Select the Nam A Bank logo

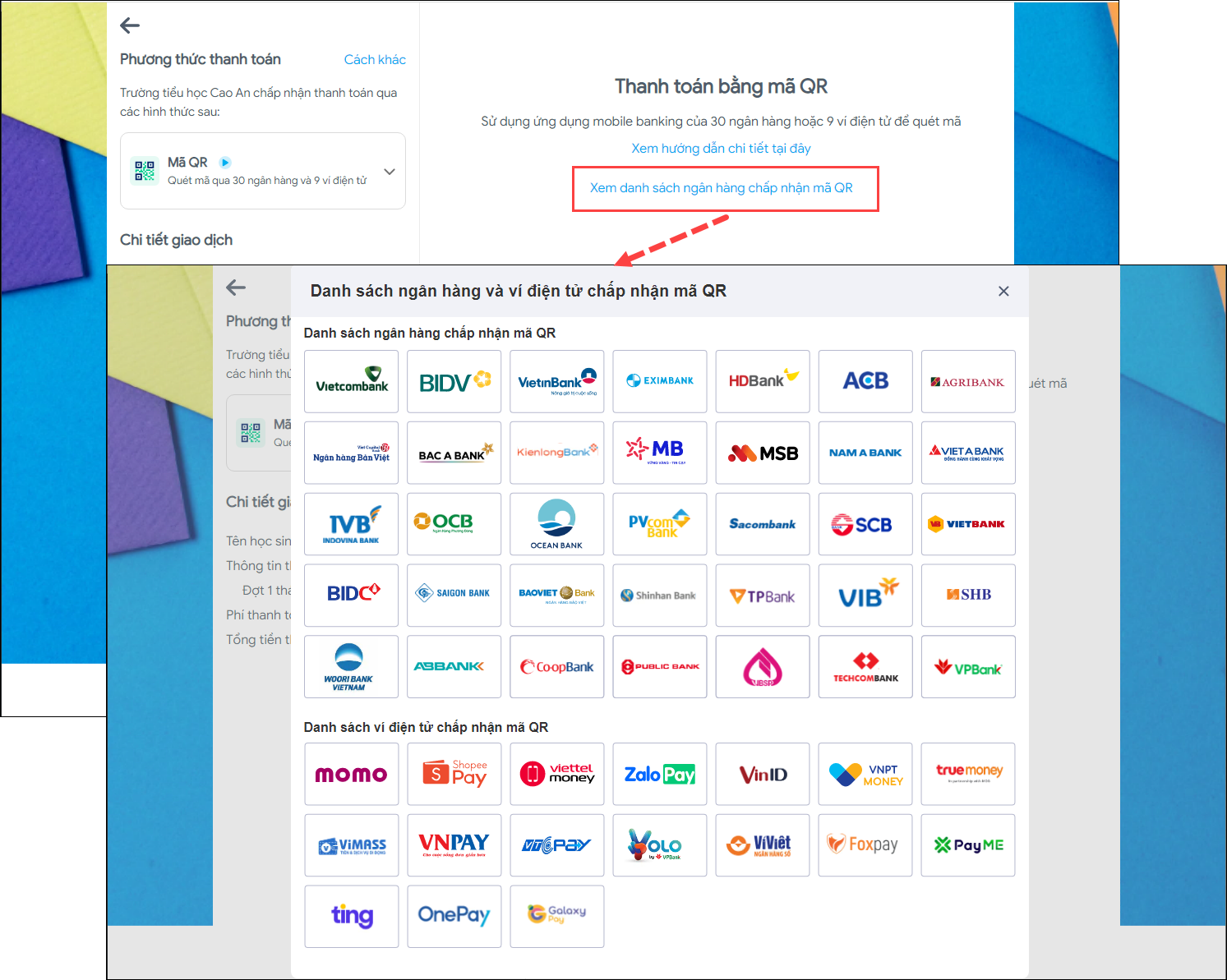pyautogui.click(x=865, y=453)
